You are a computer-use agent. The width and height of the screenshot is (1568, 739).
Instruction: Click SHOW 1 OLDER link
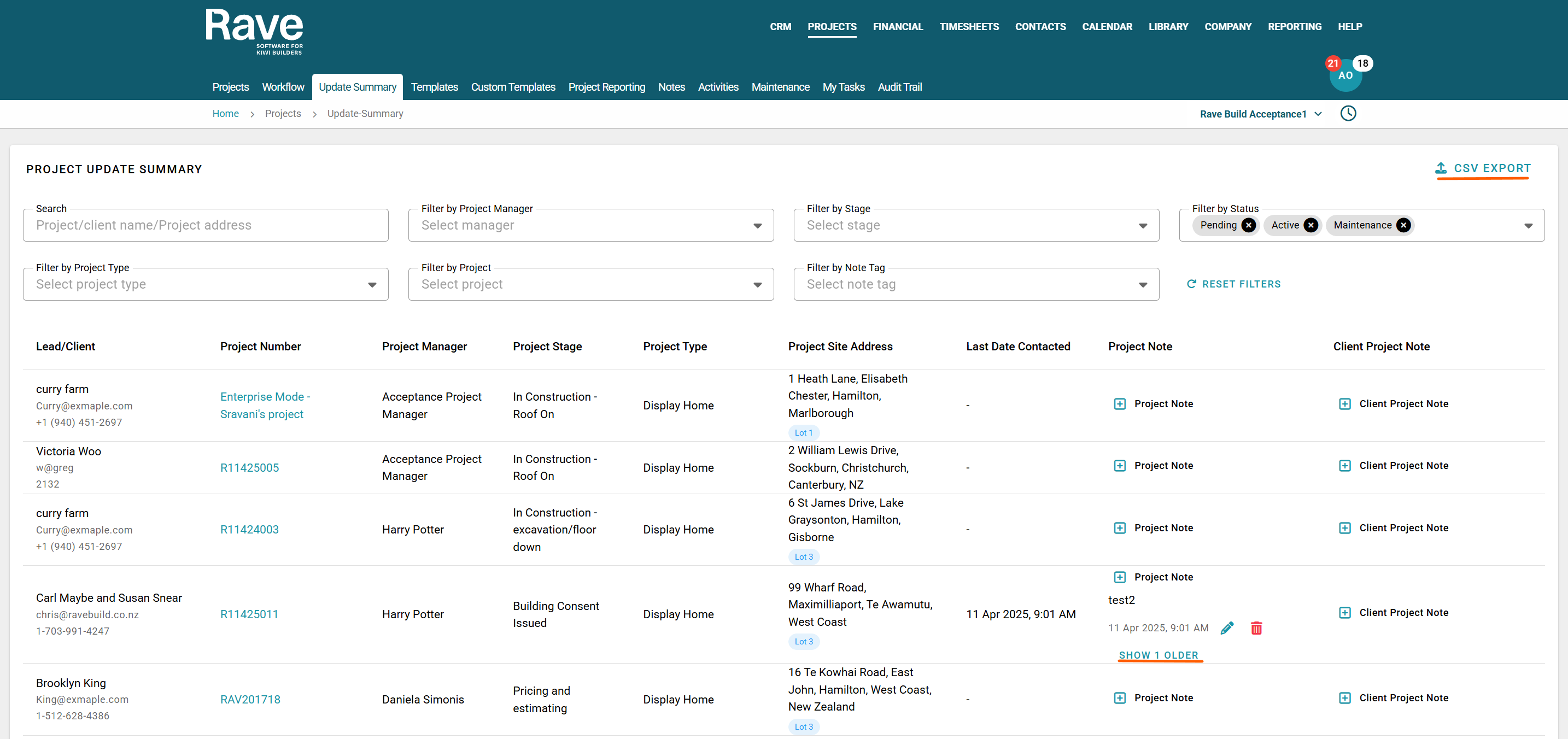(x=1158, y=655)
